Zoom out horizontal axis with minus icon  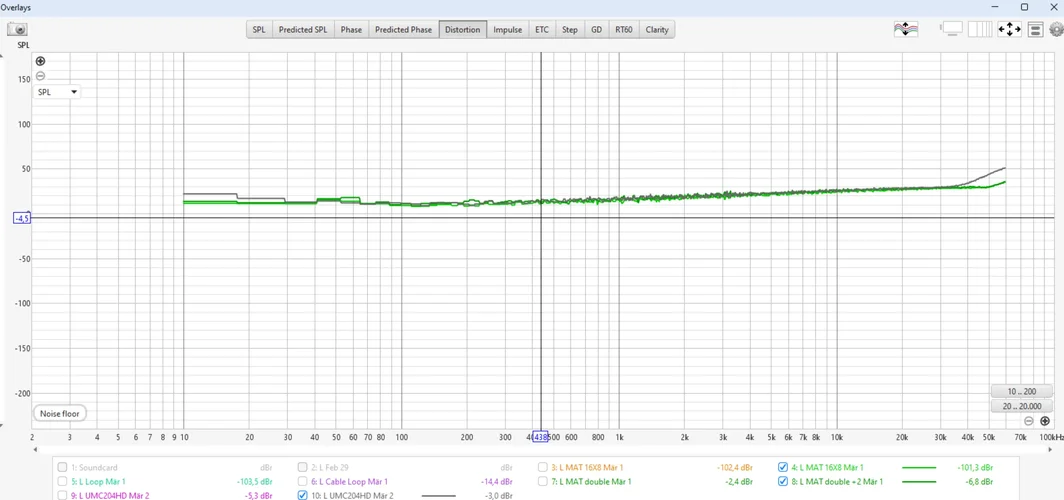[1029, 421]
